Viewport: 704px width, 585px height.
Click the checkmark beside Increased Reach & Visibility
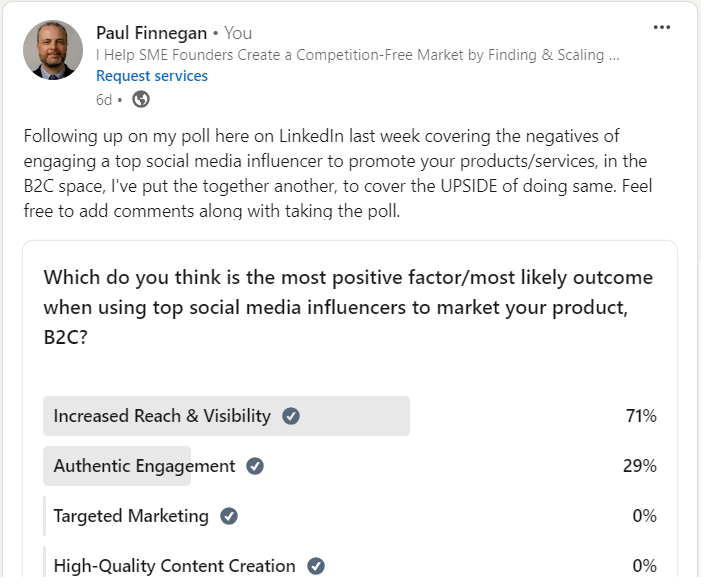click(x=291, y=416)
